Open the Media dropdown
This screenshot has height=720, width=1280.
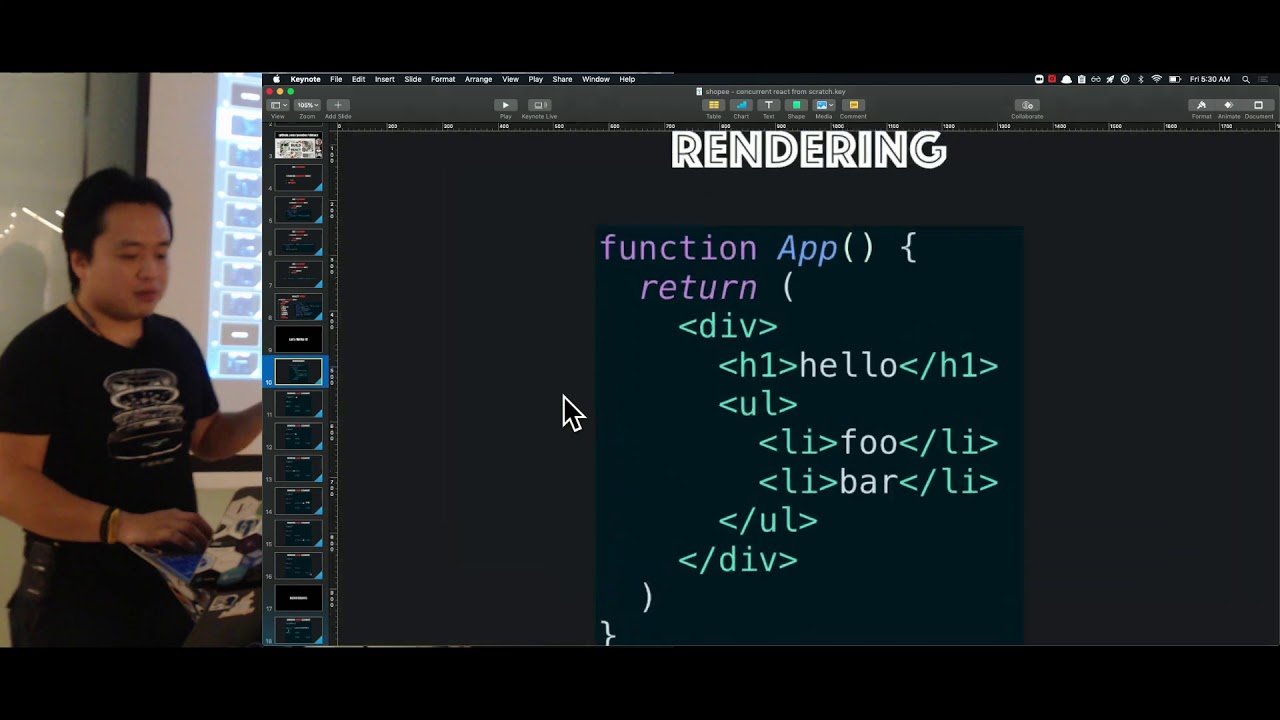coord(824,105)
